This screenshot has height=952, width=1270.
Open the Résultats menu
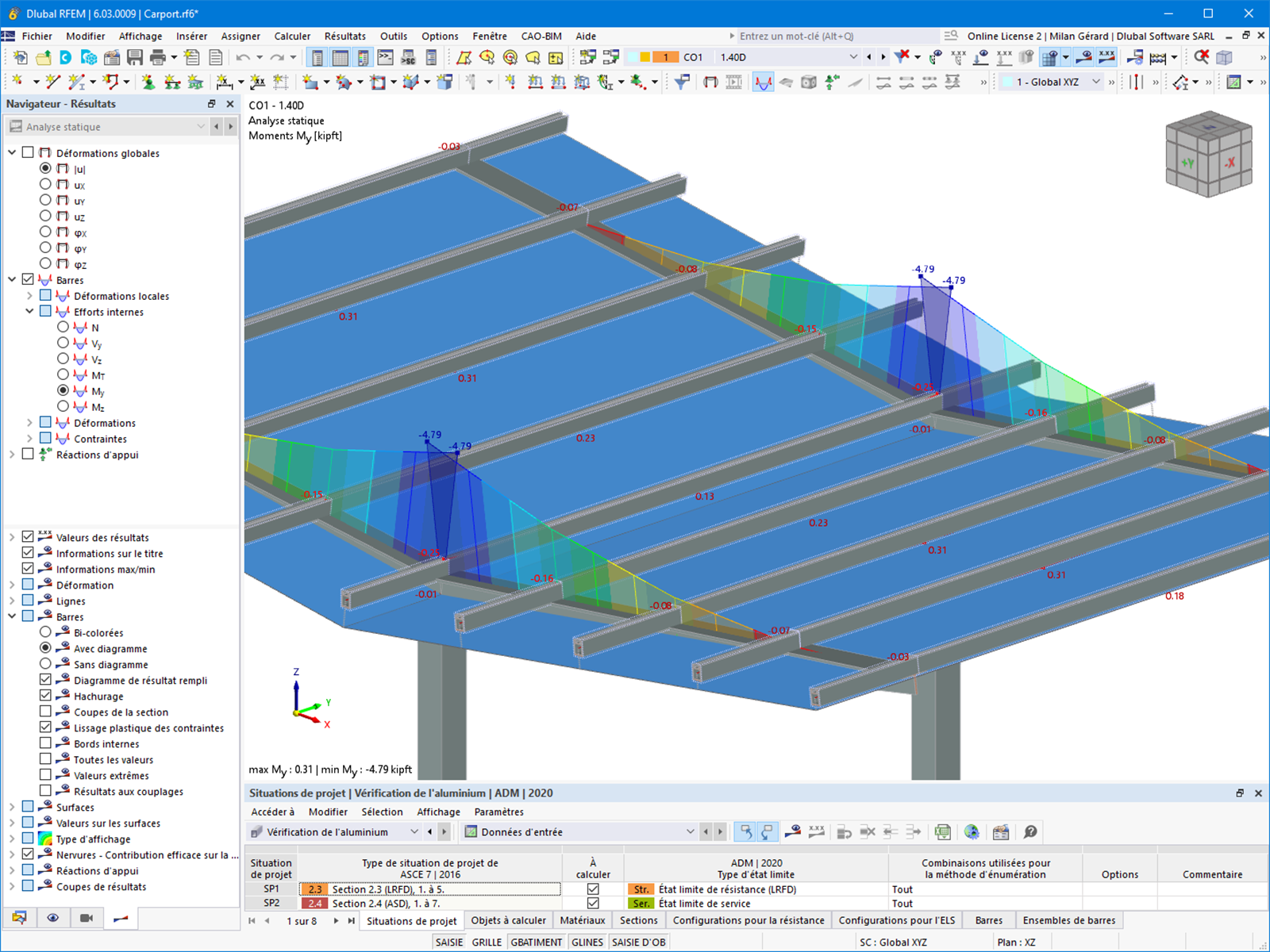point(344,36)
